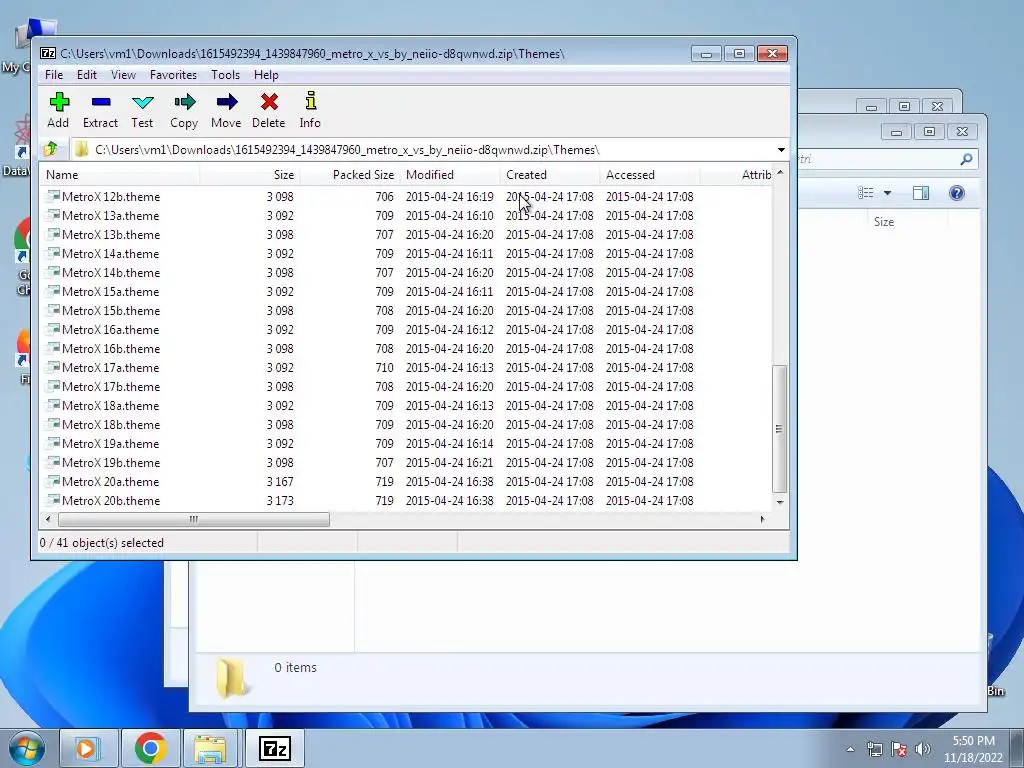Image resolution: width=1024 pixels, height=768 pixels.
Task: Click the scroll down arrow of file list
Action: 779,502
